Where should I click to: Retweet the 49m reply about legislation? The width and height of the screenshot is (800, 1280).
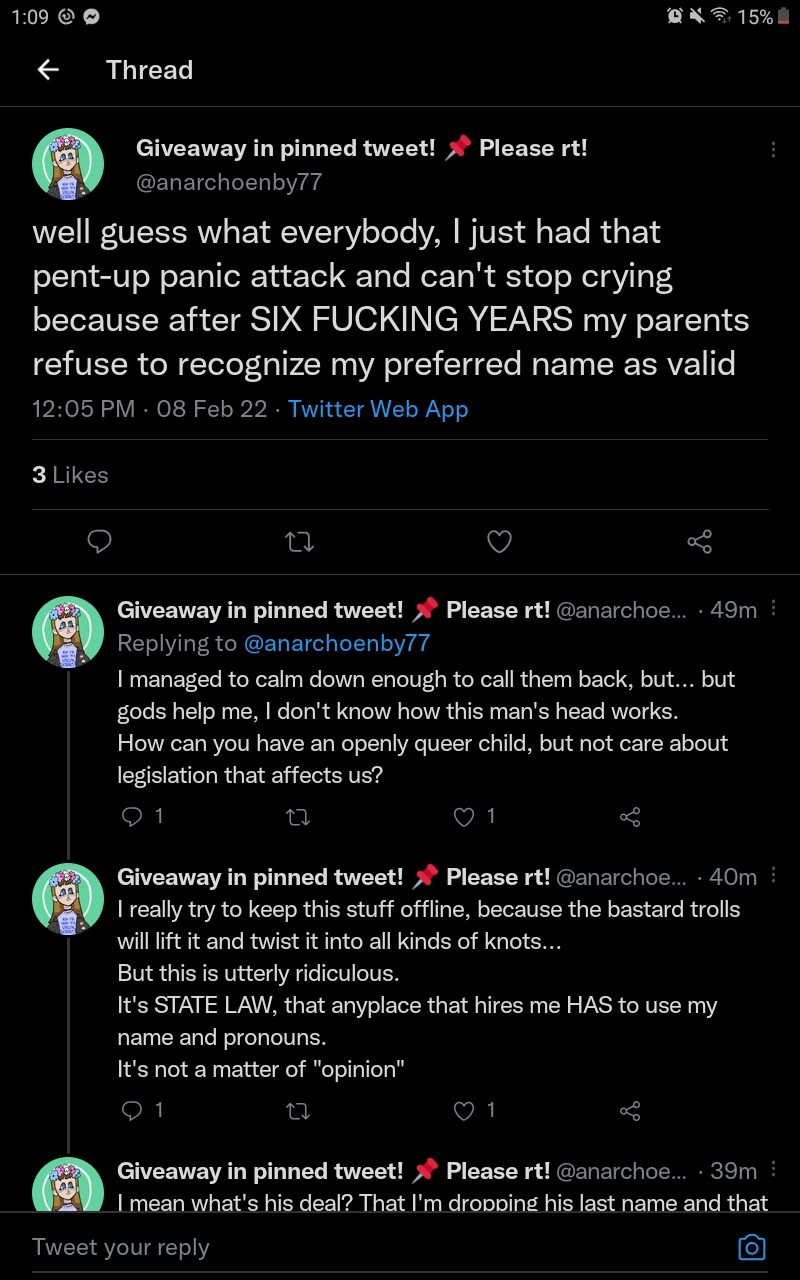(298, 817)
